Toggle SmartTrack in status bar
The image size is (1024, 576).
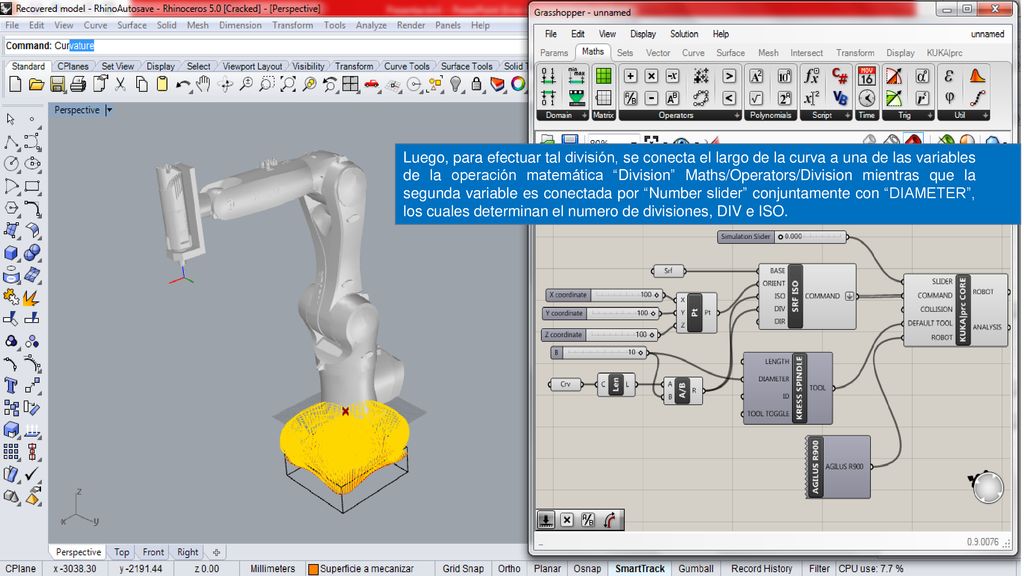[x=639, y=569]
